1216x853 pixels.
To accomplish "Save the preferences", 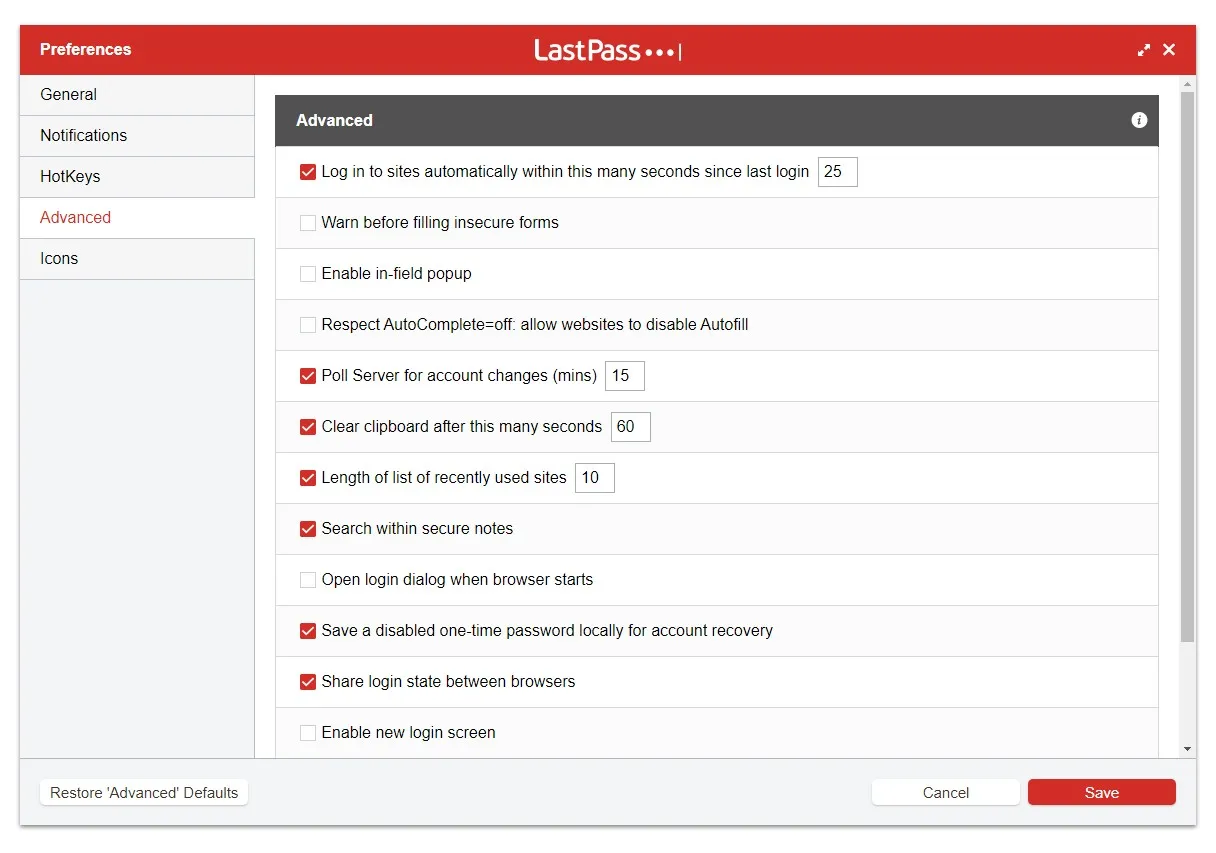I will (1102, 793).
